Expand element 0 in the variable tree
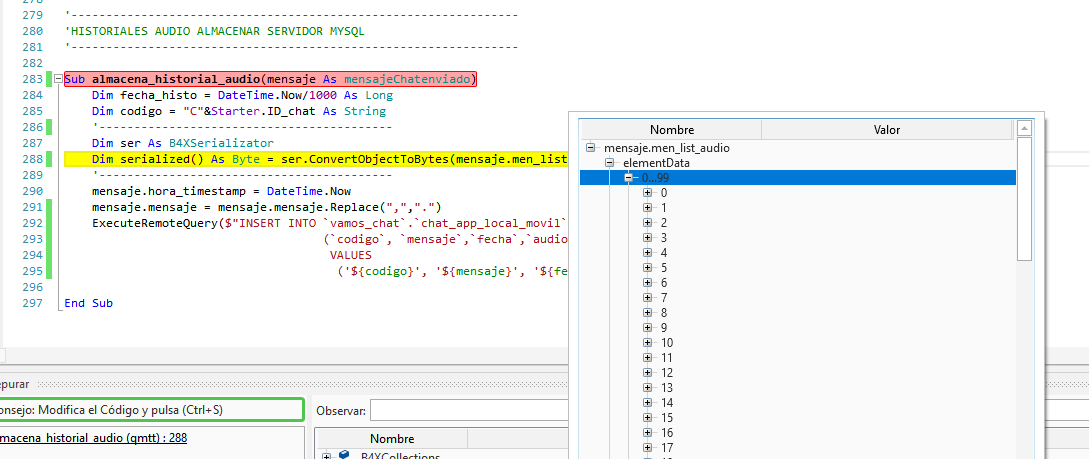This screenshot has height=459, width=1089. (647, 192)
